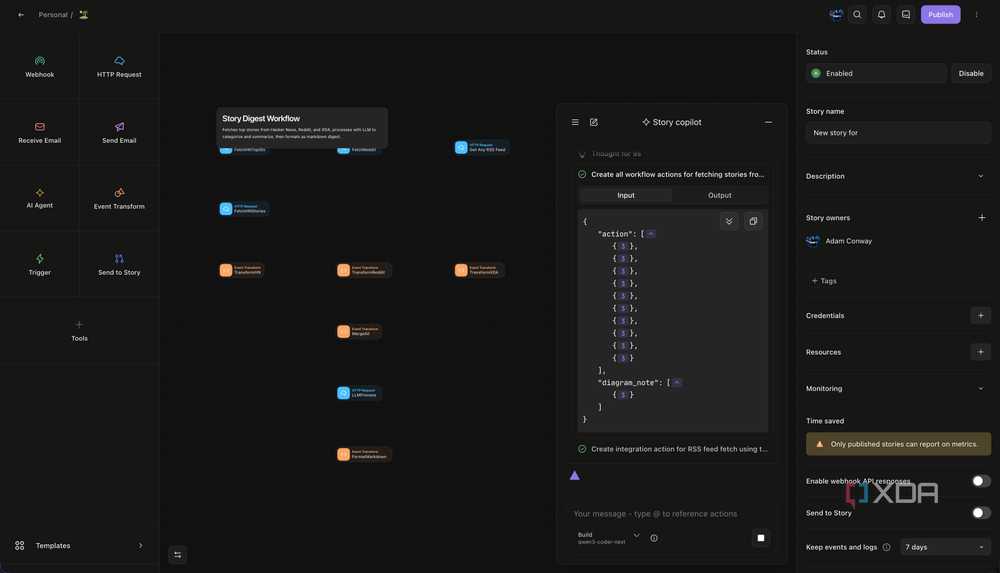Switch to the Output tab
1000x573 pixels.
pyautogui.click(x=719, y=195)
